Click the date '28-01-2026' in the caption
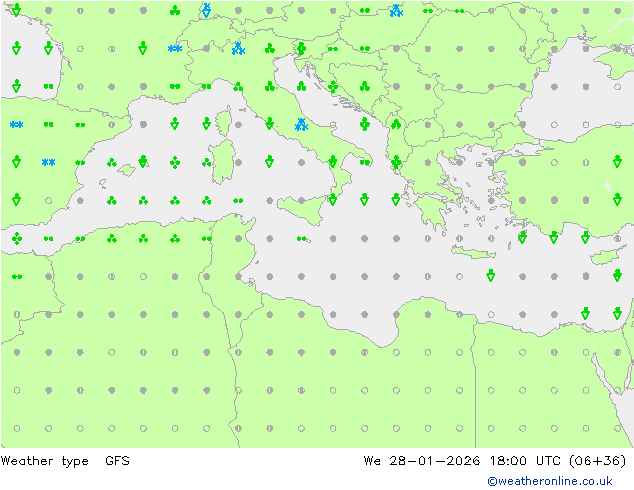Screen dimensions: 634x490 435,460
